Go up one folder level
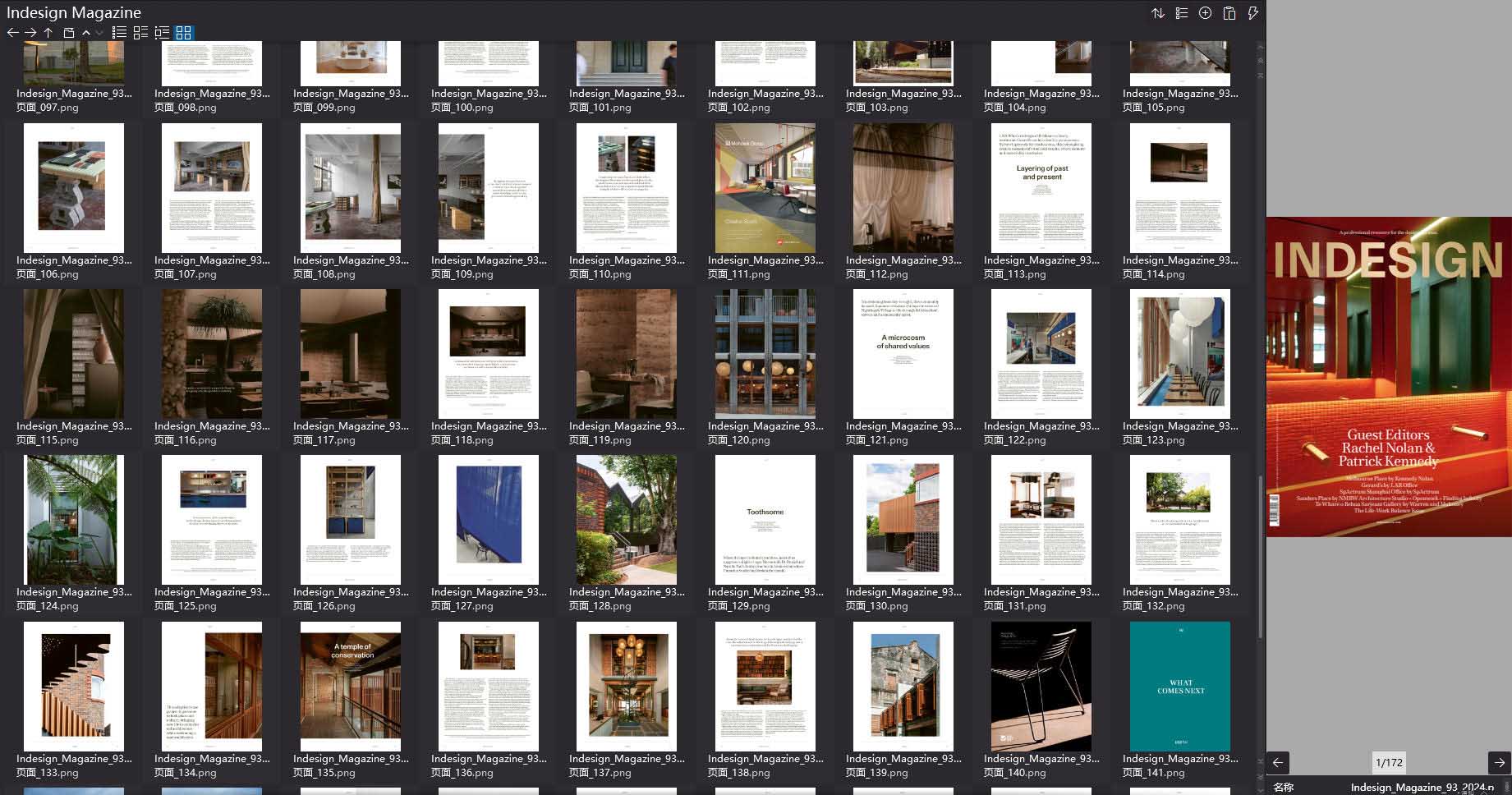This screenshot has height=795, width=1512. coord(48,33)
